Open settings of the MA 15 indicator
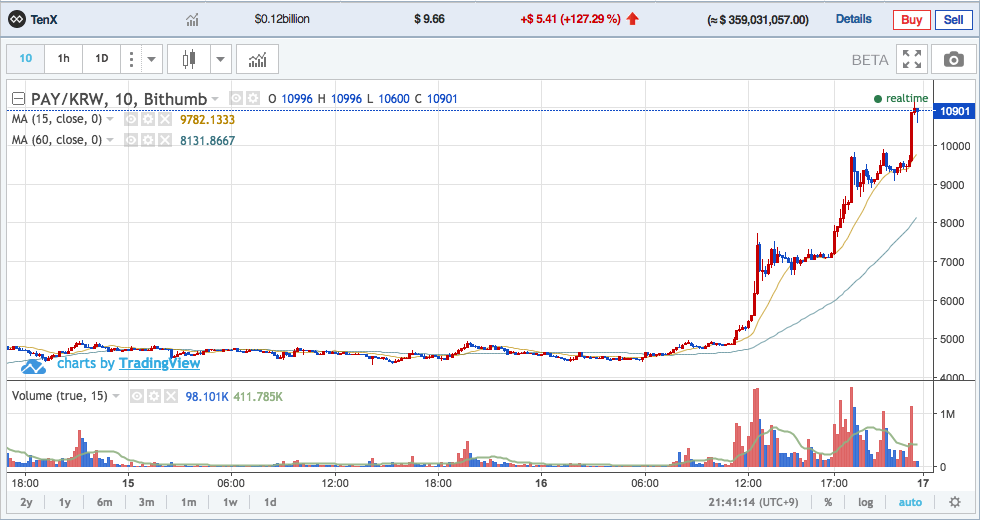 pos(148,120)
